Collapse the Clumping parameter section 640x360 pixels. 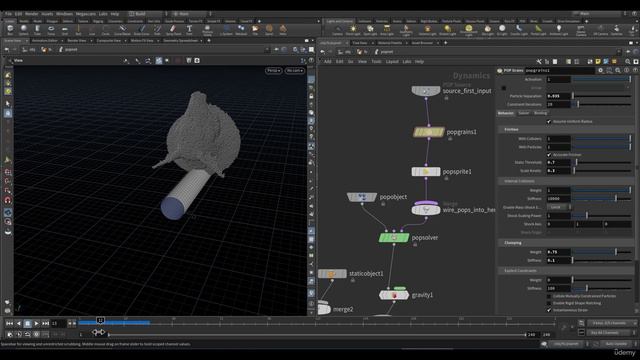513,243
